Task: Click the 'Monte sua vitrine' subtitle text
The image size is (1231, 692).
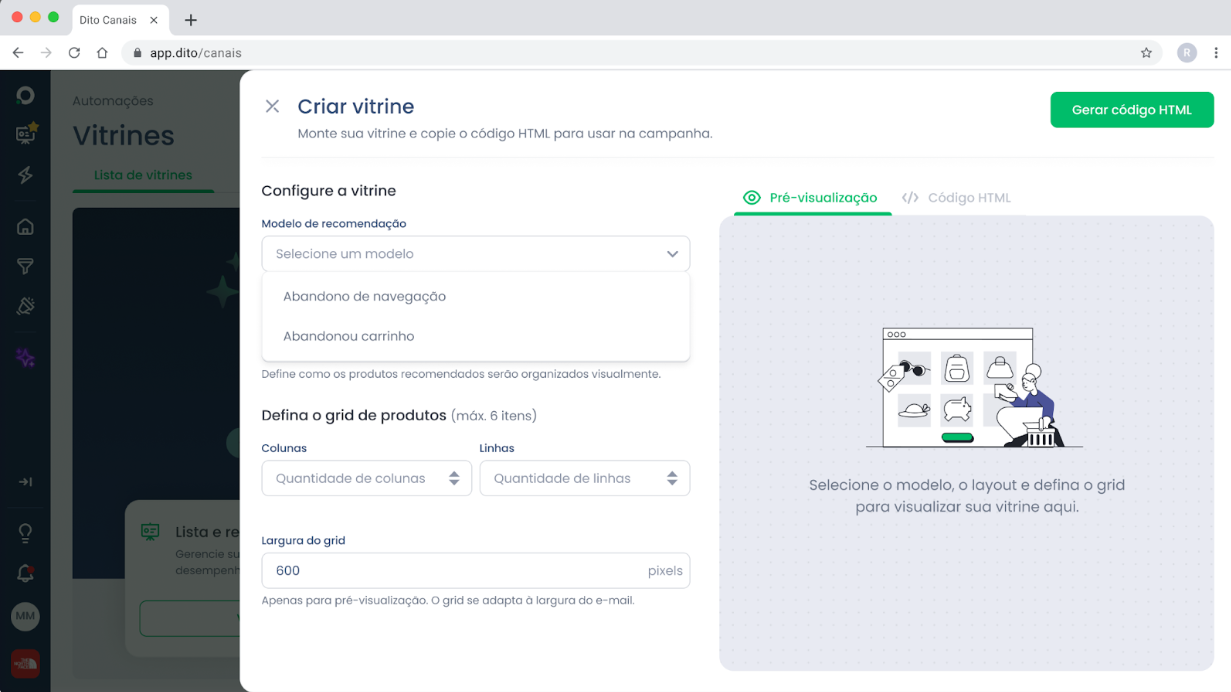Action: pyautogui.click(x=505, y=133)
